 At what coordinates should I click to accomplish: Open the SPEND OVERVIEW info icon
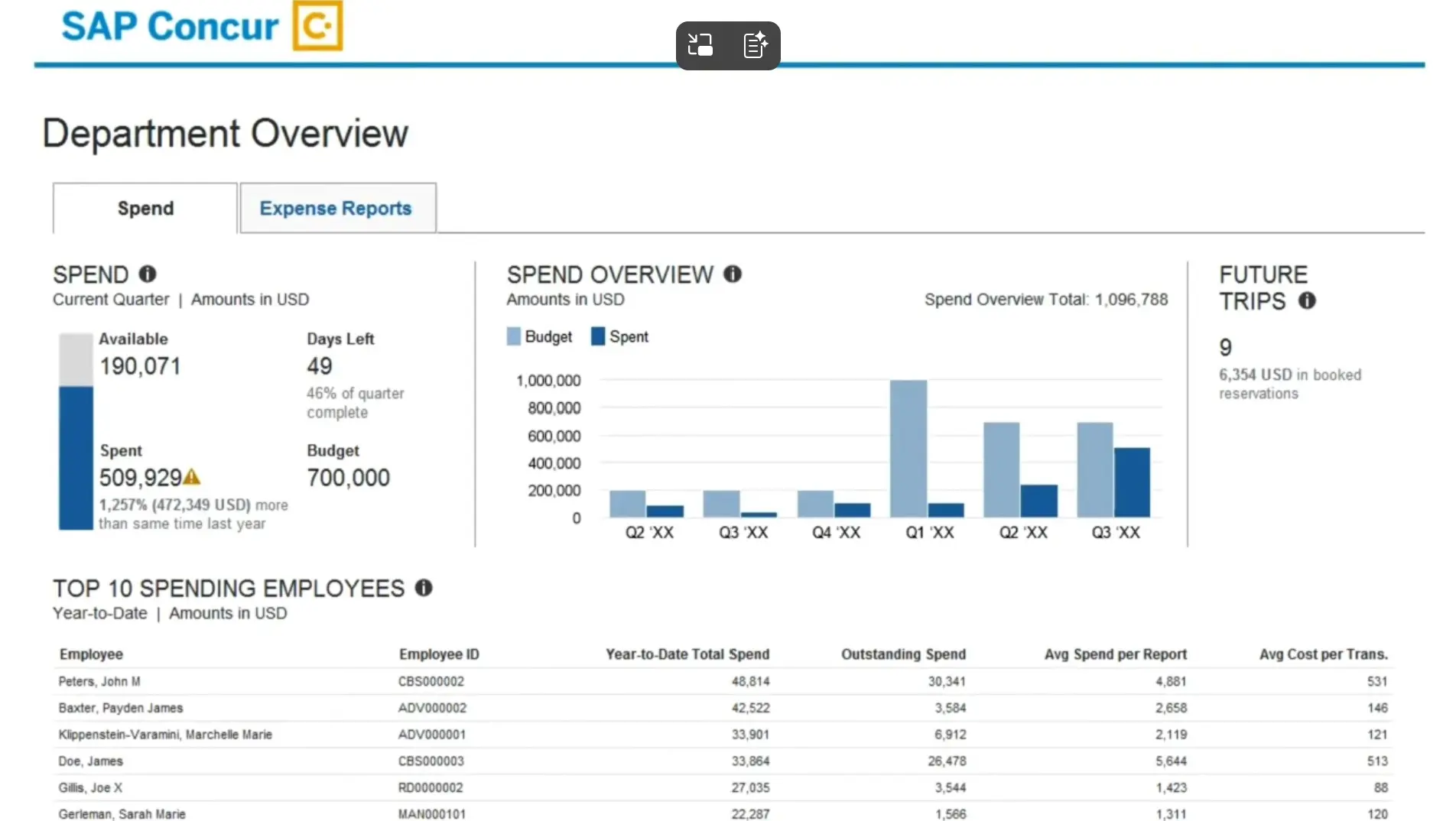[733, 274]
